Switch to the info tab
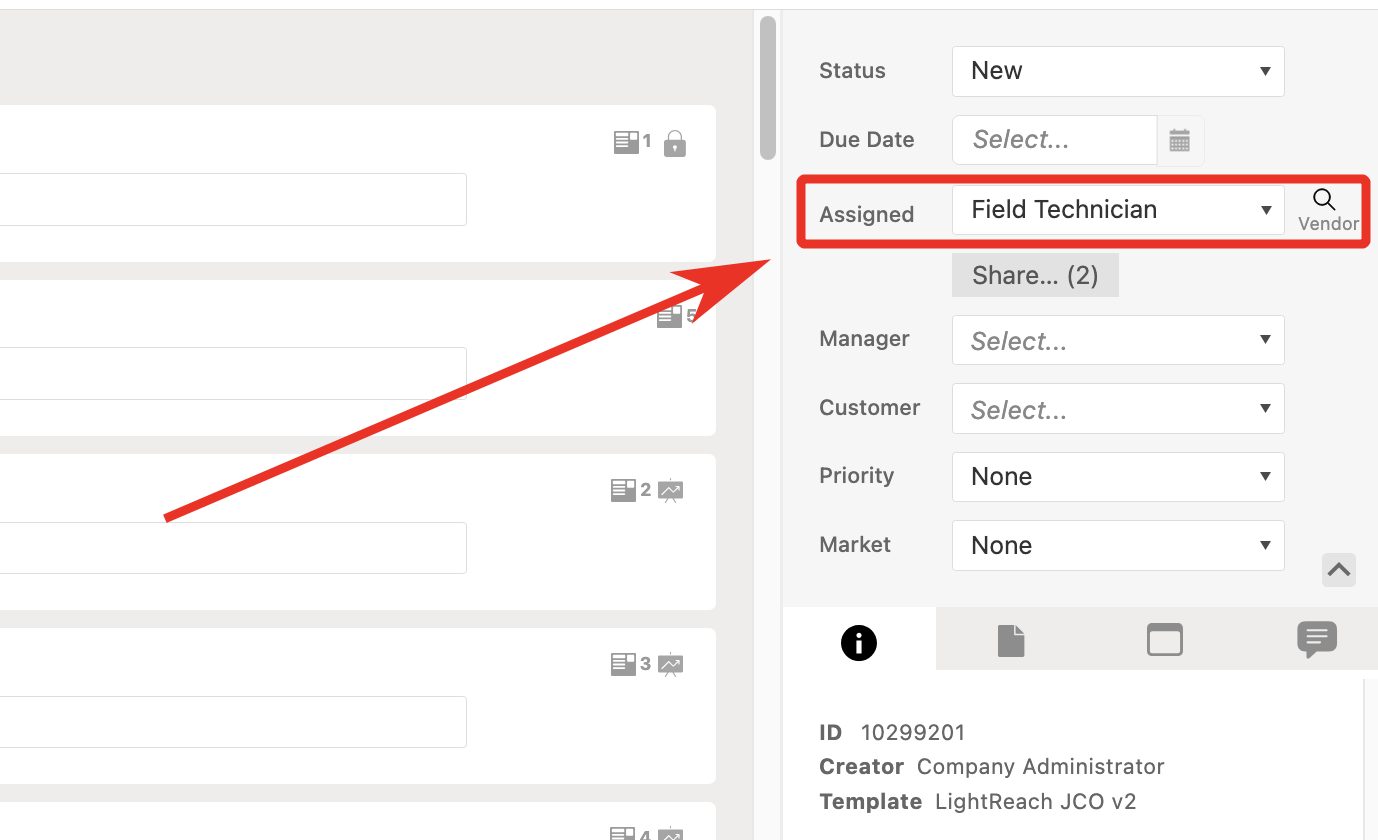The image size is (1378, 840). point(859,642)
